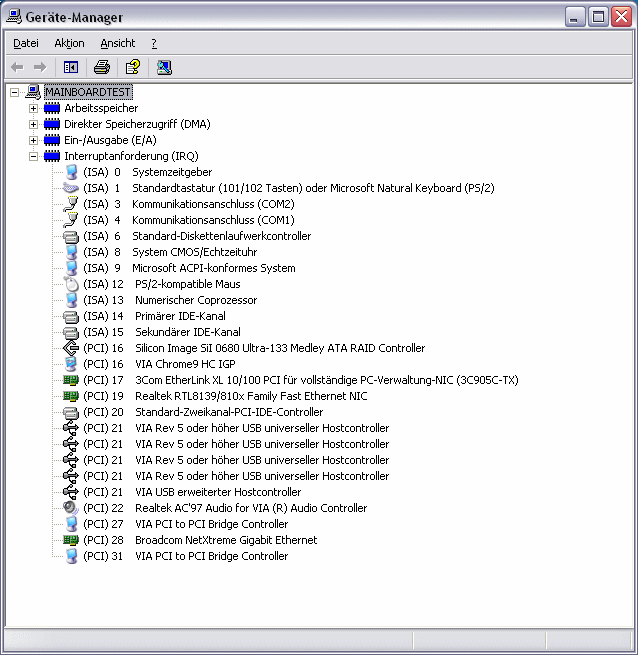Click the Interruptanforderung (IRQ) chip icon
This screenshot has width=638, height=655.
point(52,156)
